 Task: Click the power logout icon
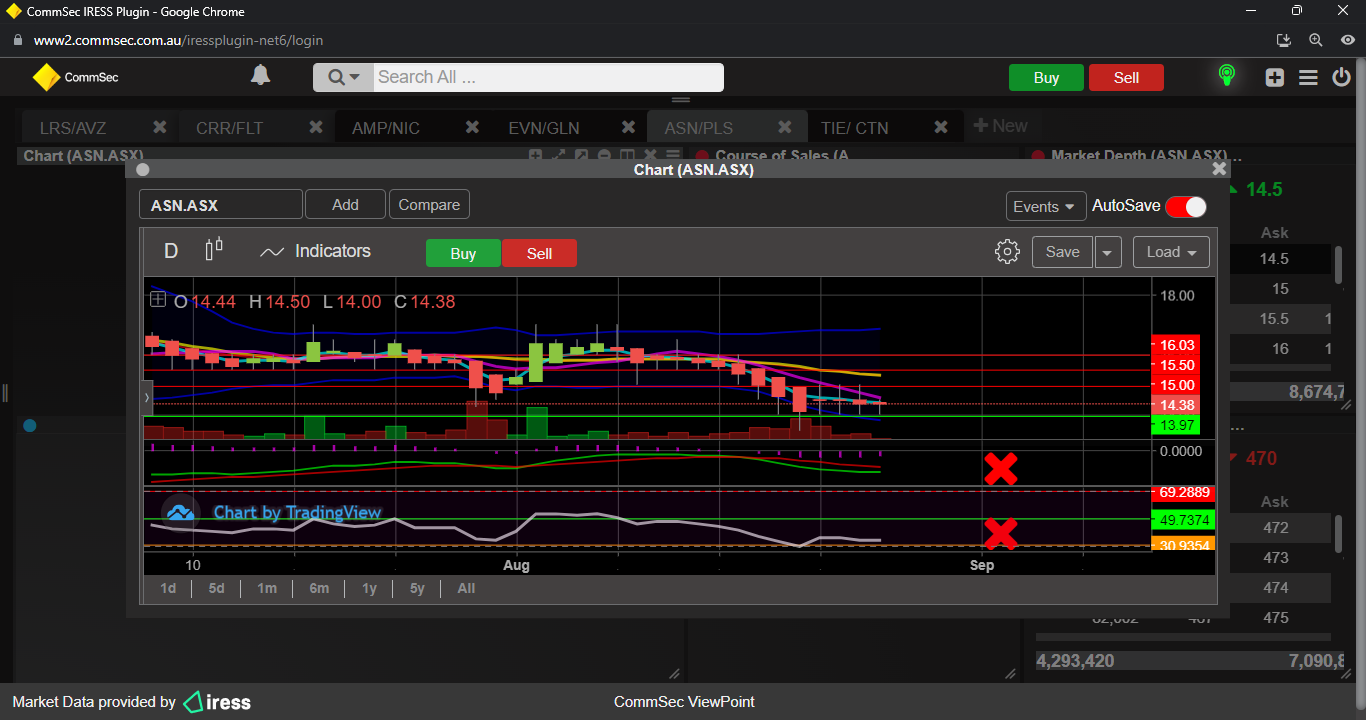[1342, 77]
